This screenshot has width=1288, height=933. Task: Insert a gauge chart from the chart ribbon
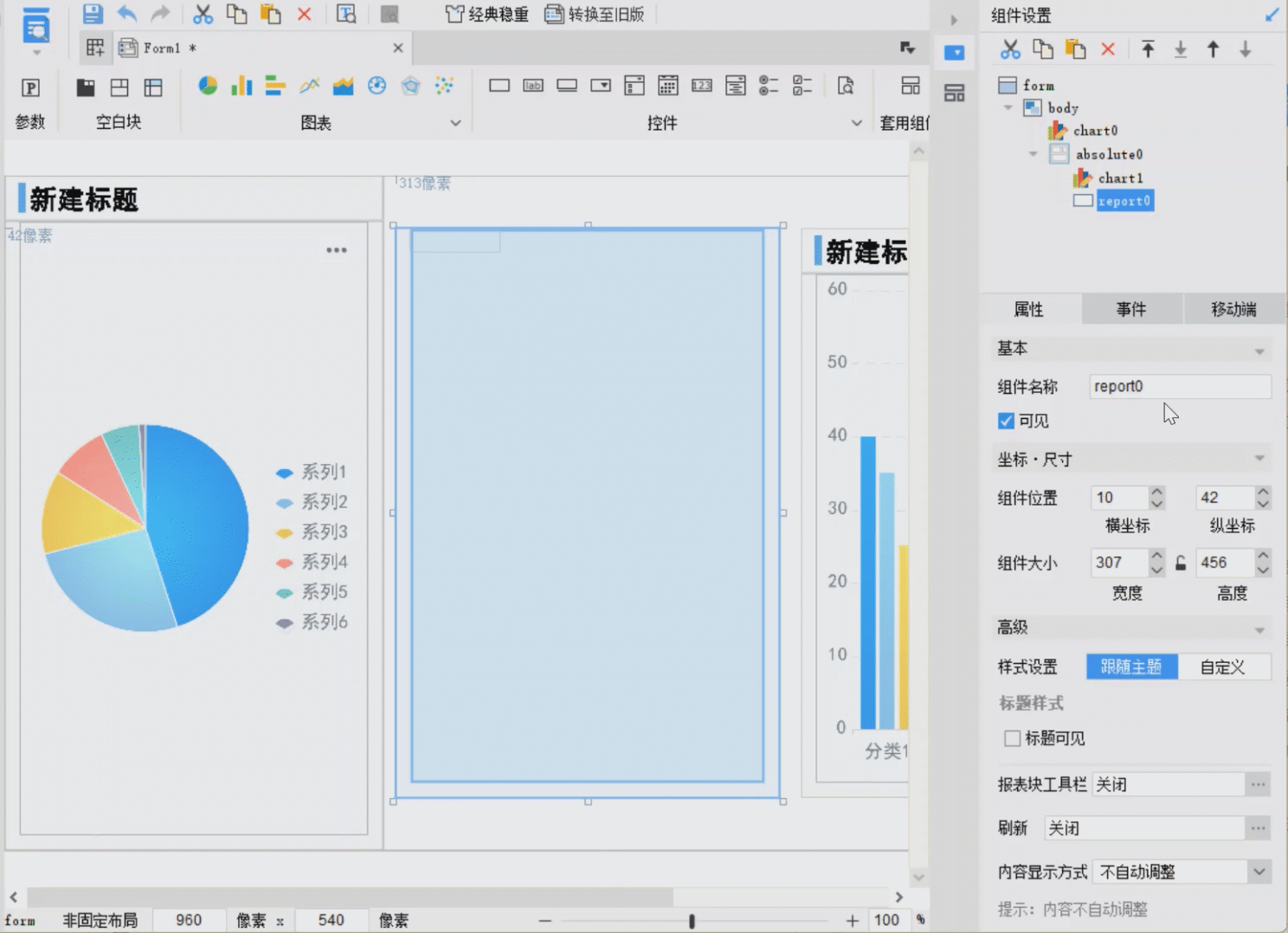377,86
